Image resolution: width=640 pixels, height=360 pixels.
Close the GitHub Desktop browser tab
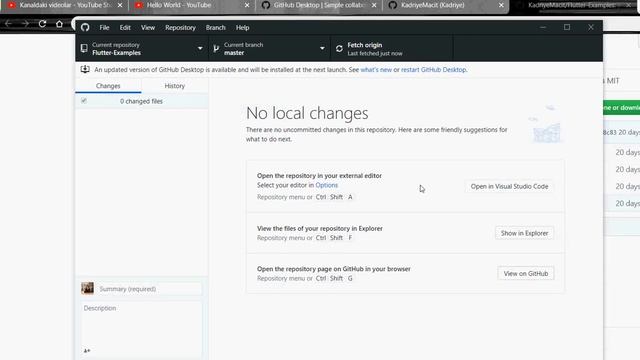tap(374, 5)
